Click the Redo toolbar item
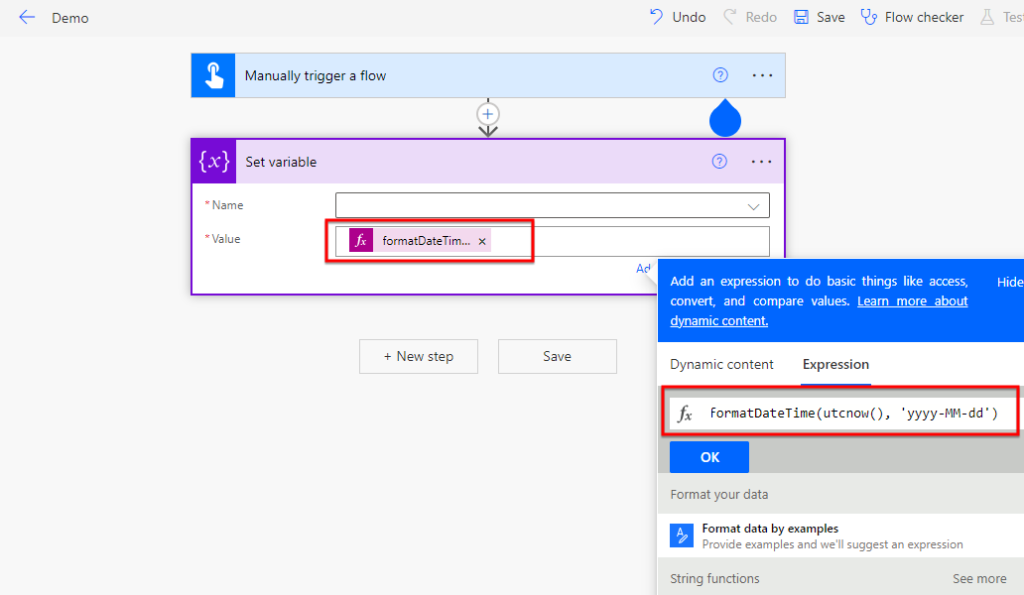1024x595 pixels. pyautogui.click(x=750, y=17)
